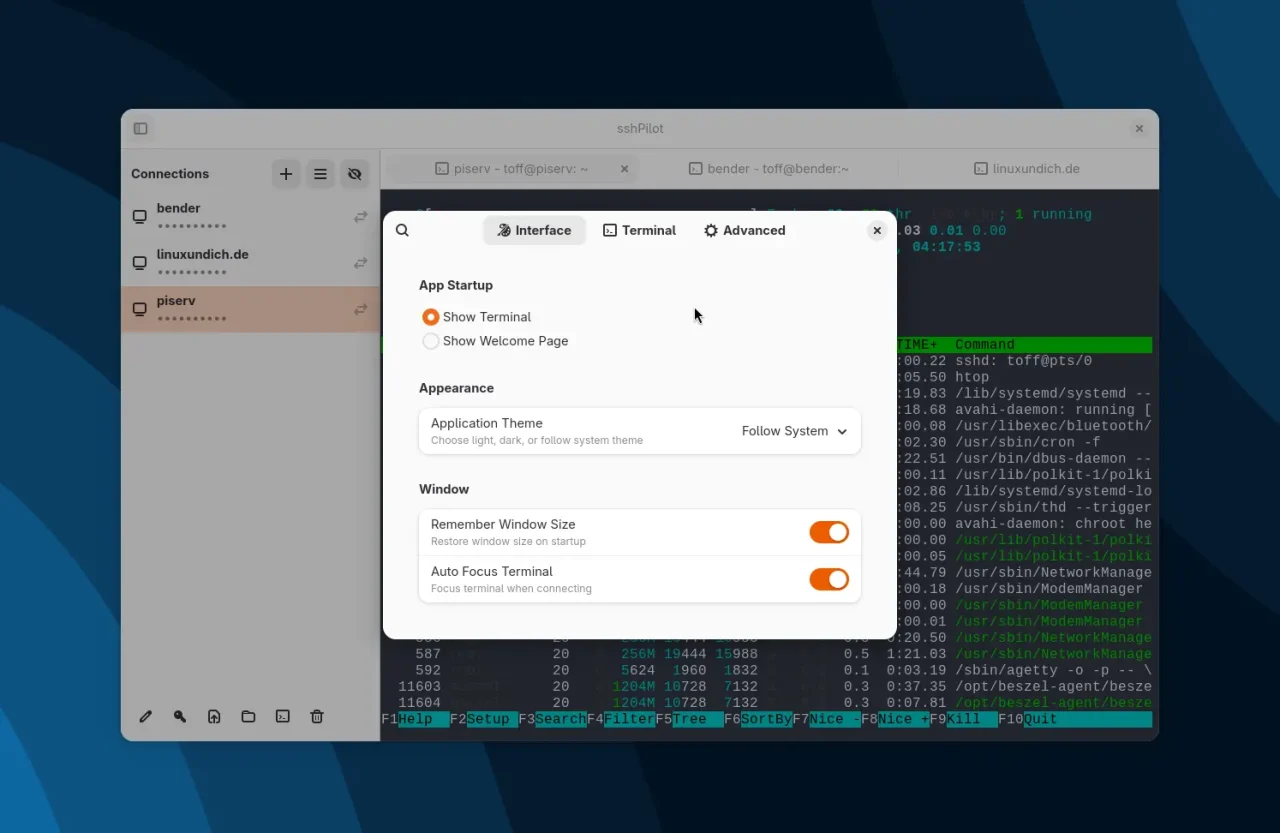Close the preferences dialog
This screenshot has width=1280, height=833.
(x=877, y=230)
